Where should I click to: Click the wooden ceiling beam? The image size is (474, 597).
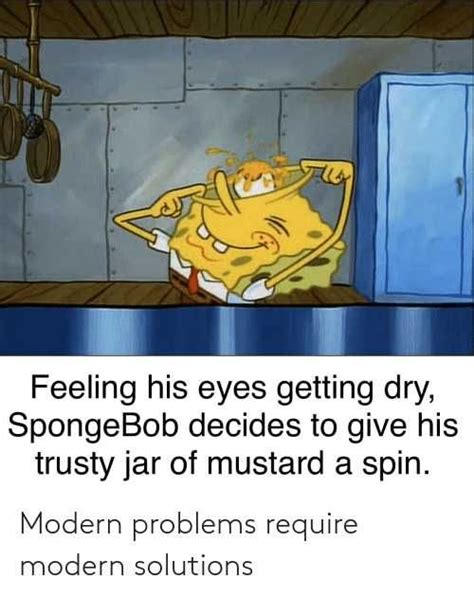click(x=237, y=18)
